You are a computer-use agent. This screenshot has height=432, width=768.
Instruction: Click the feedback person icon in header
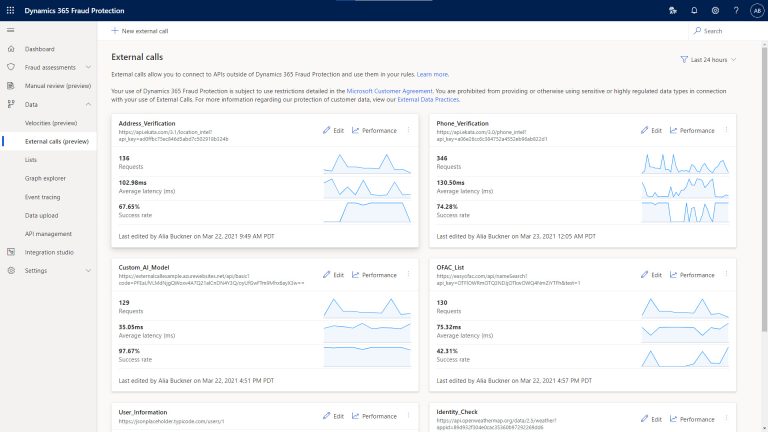click(x=673, y=10)
